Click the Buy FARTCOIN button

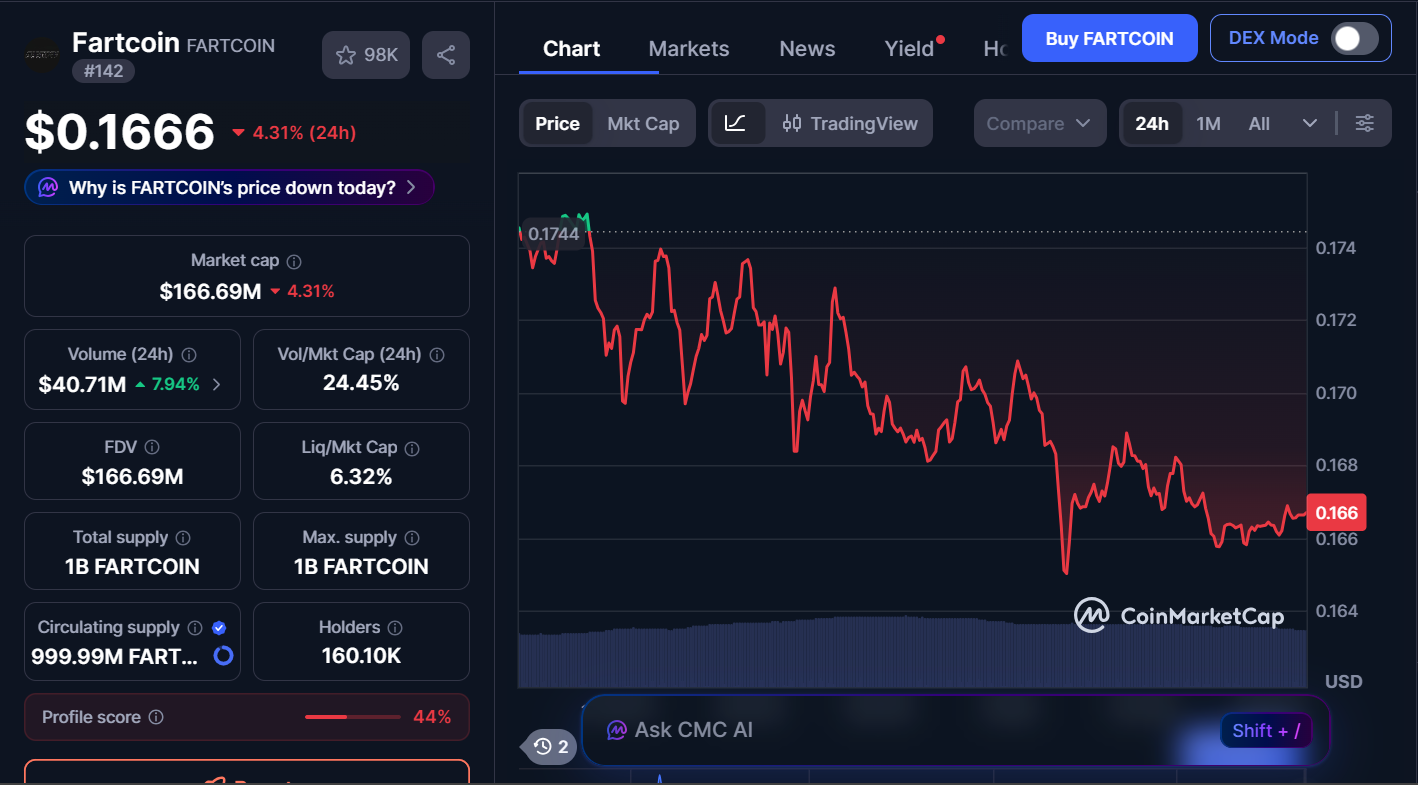1109,37
